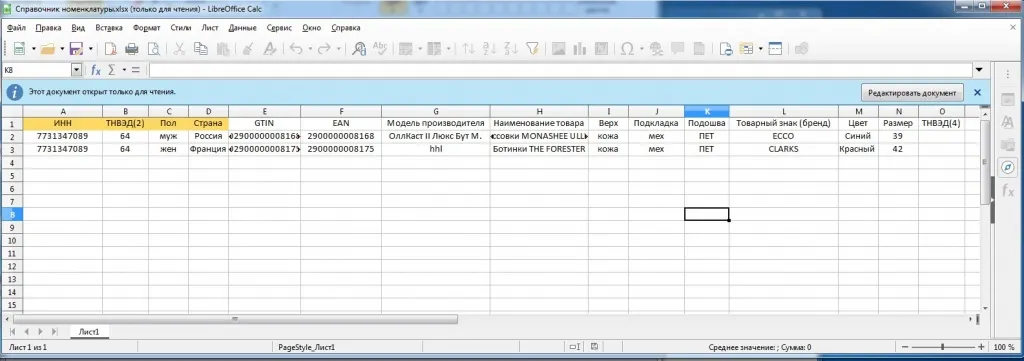1024x361 pixels.
Task: Expand the formula bar arrow
Action: tap(978, 70)
